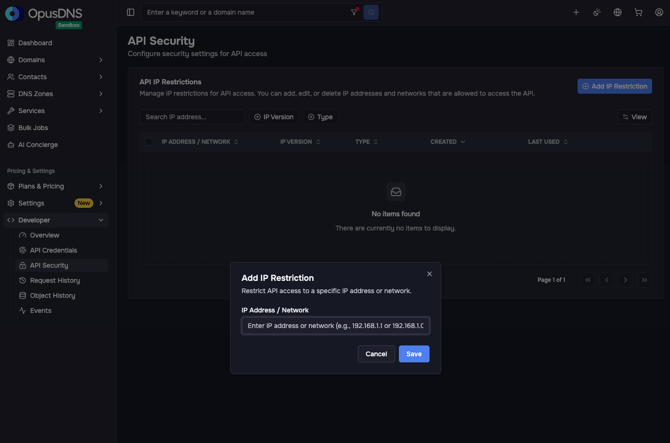Expand the Plans & Pricing chevron

(101, 186)
